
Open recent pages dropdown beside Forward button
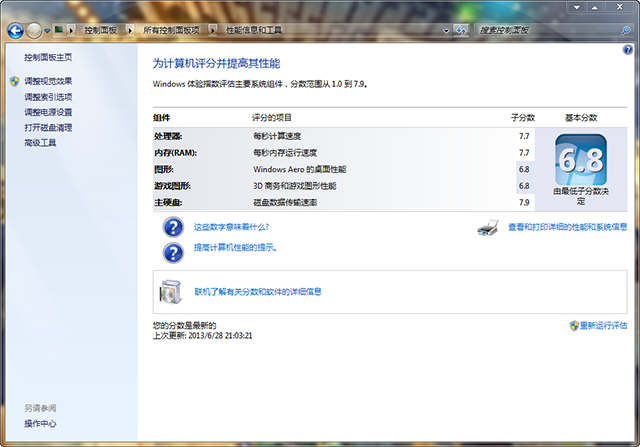(47, 31)
